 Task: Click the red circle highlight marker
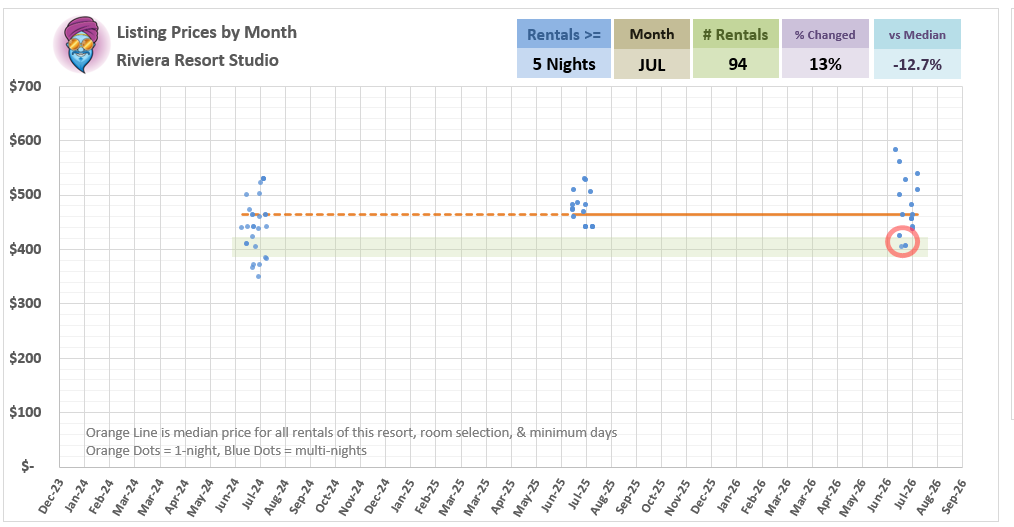903,242
